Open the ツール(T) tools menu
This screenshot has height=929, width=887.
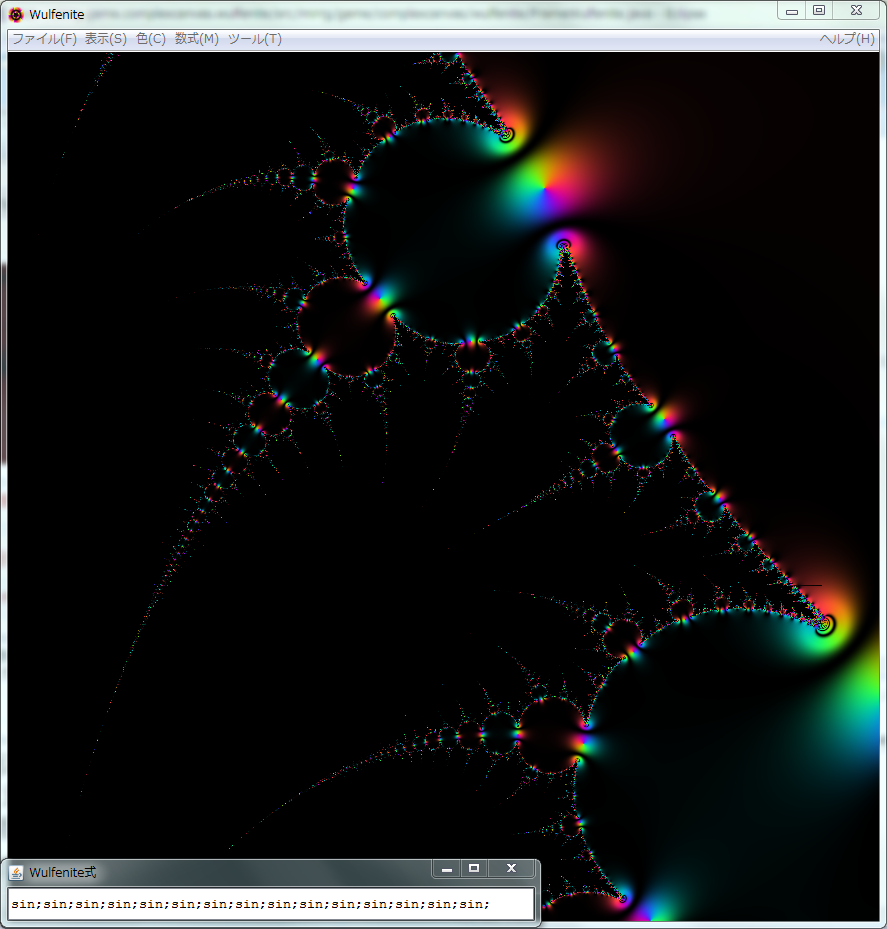click(254, 39)
